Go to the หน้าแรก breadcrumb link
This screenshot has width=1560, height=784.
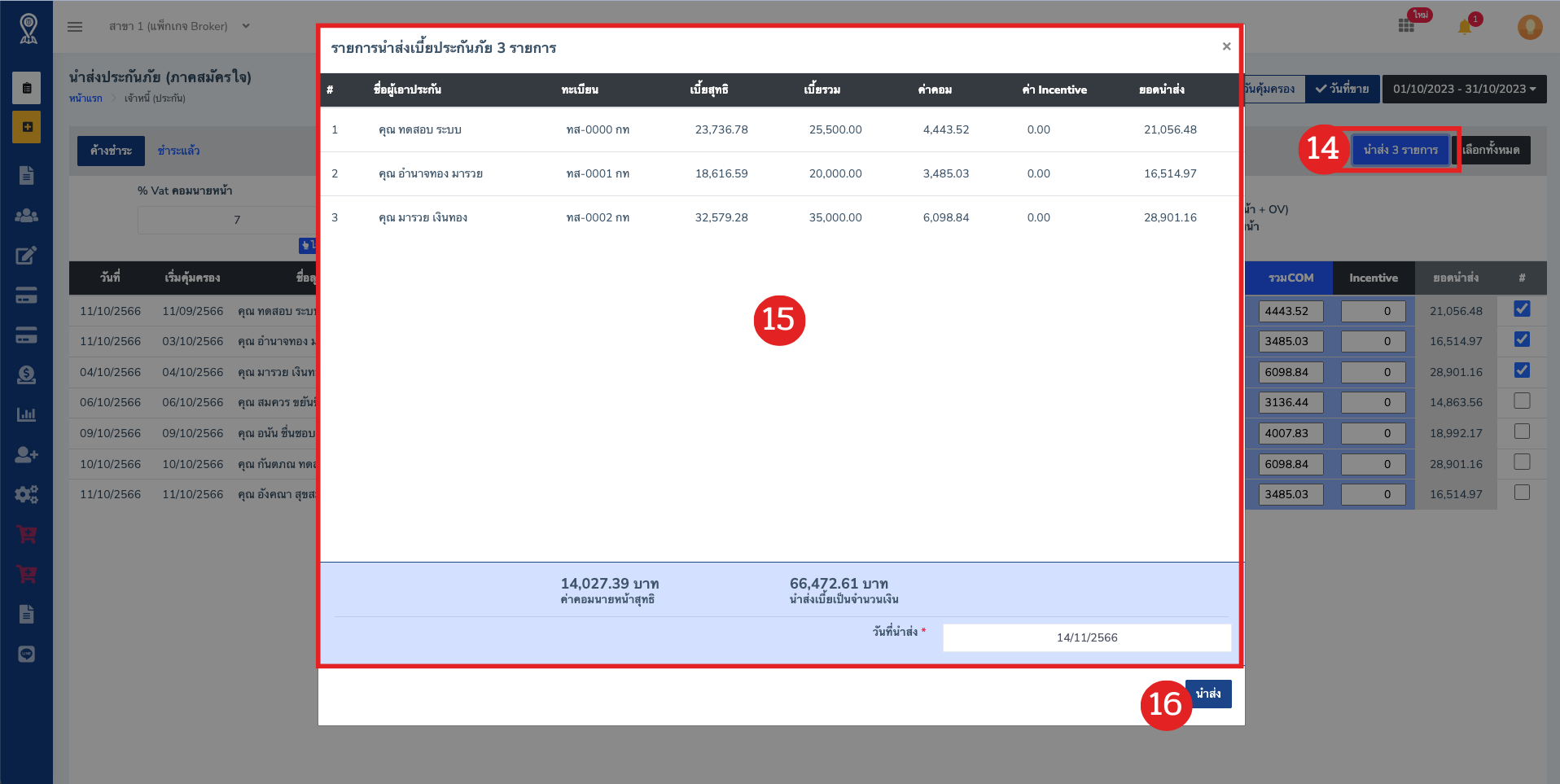[x=85, y=99]
